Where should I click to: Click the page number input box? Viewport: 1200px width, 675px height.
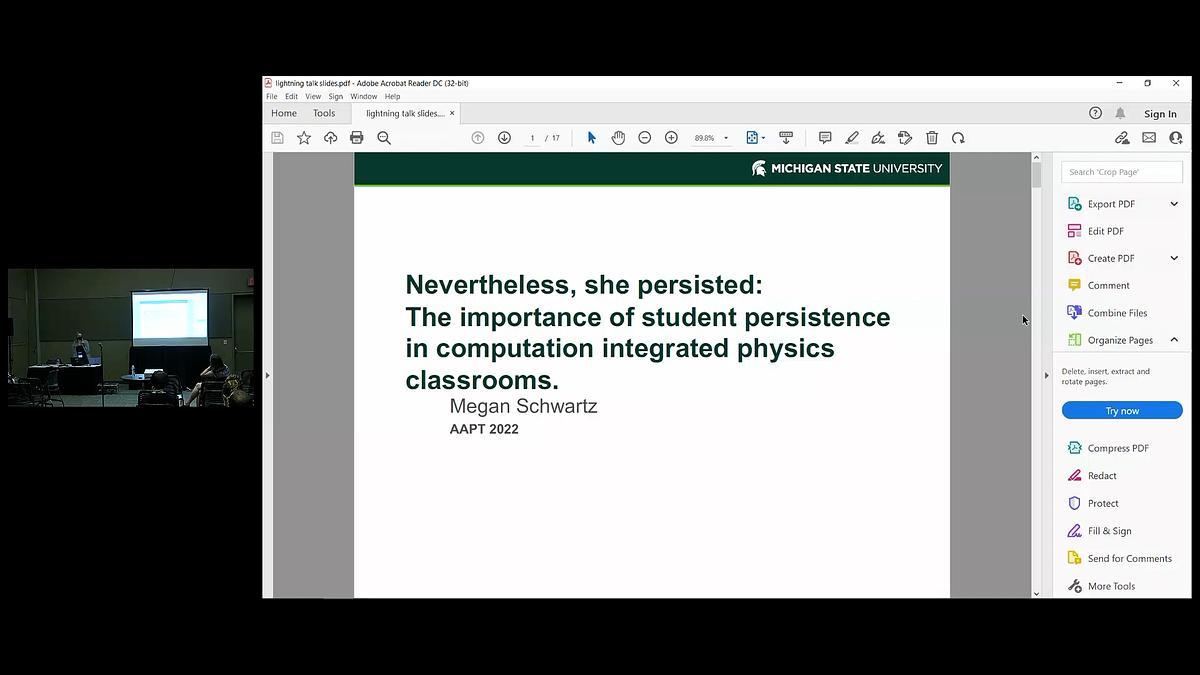click(532, 138)
